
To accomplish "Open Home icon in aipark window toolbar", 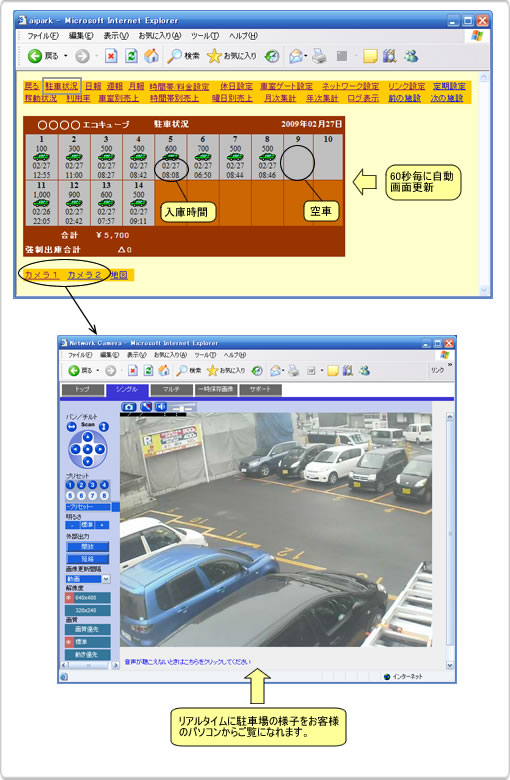I will pos(151,56).
